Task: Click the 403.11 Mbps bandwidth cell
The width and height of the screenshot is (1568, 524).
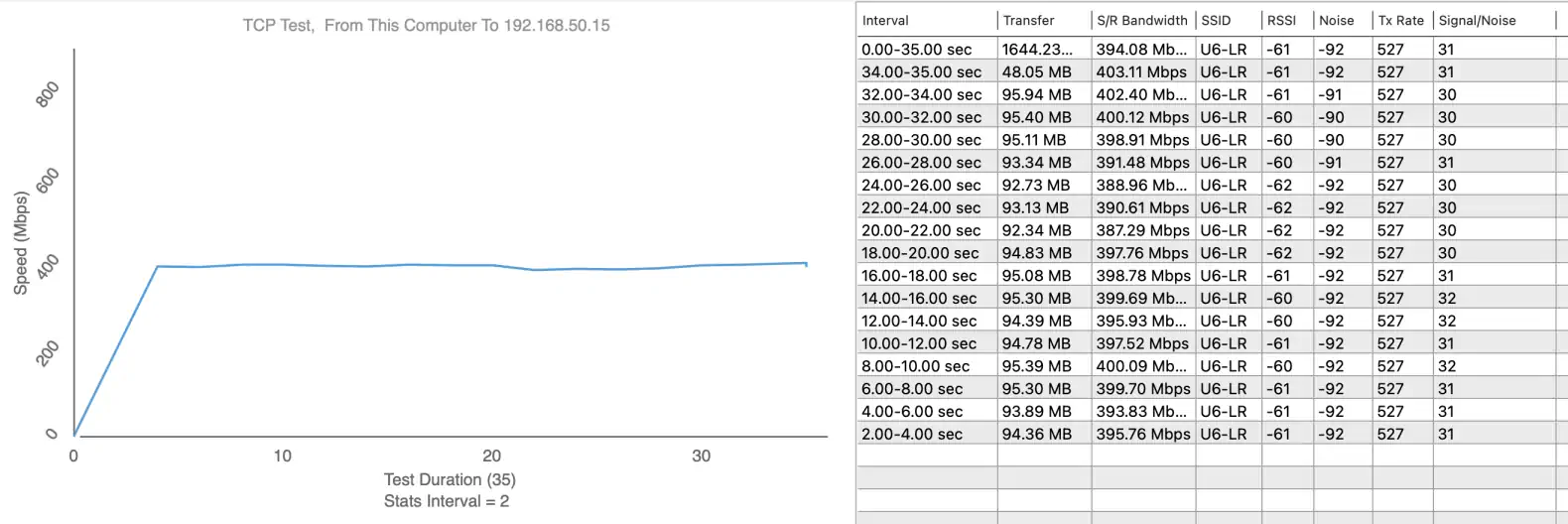Action: (x=1141, y=71)
